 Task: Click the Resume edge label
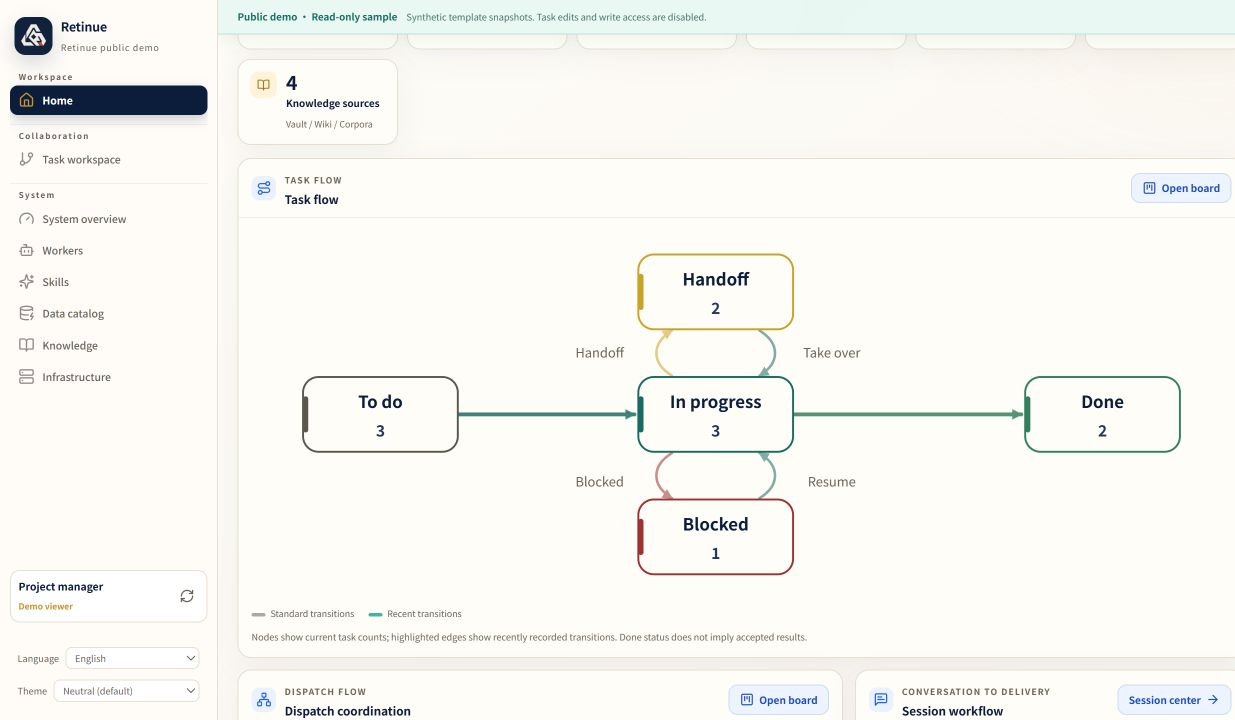tap(832, 482)
